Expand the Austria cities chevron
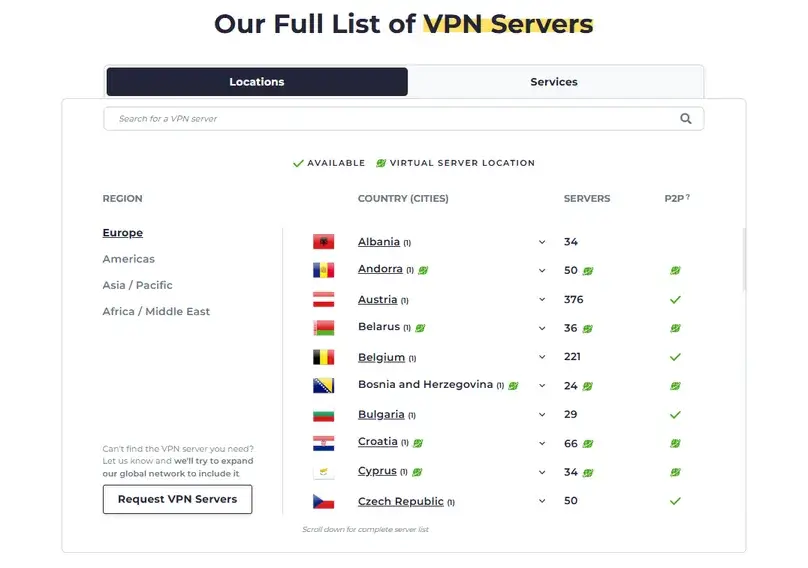The image size is (808, 568). [x=542, y=299]
